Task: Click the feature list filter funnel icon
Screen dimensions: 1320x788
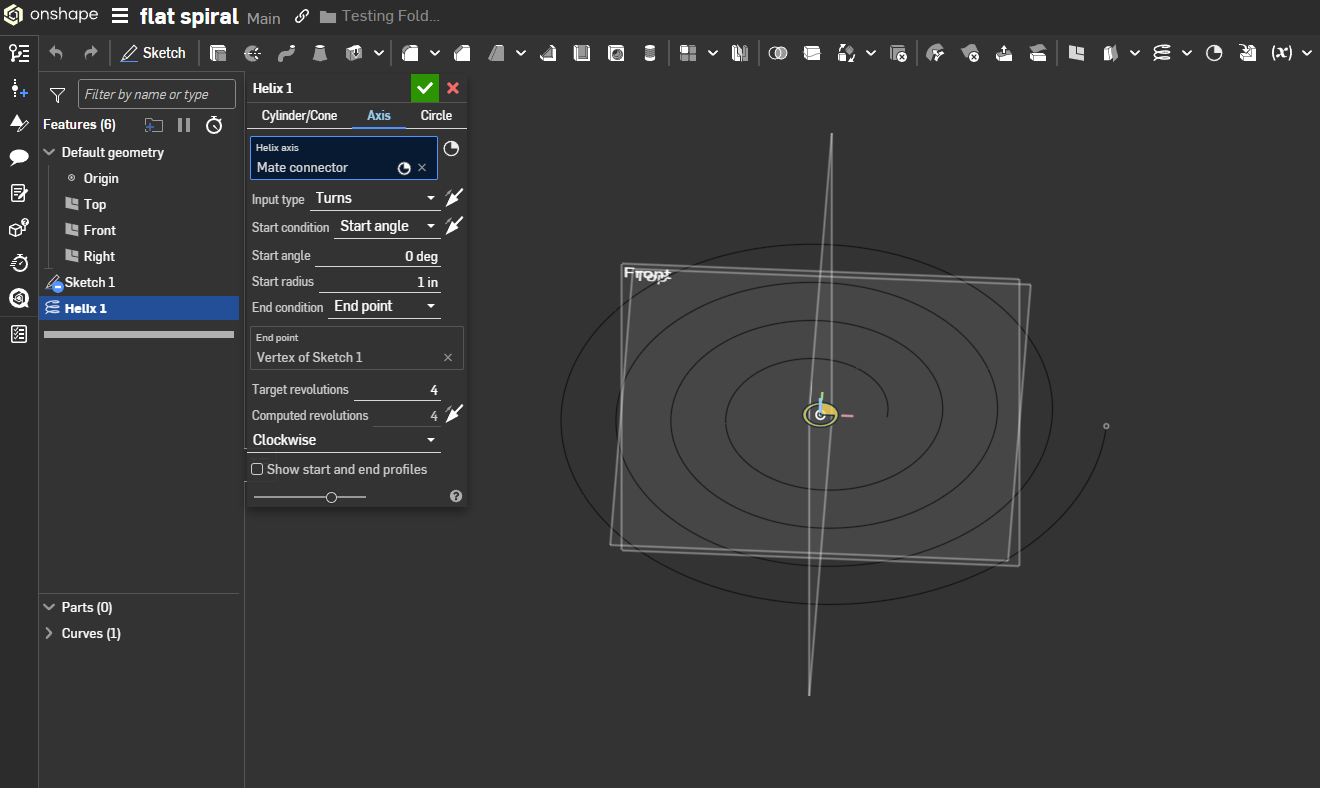Action: [x=58, y=95]
